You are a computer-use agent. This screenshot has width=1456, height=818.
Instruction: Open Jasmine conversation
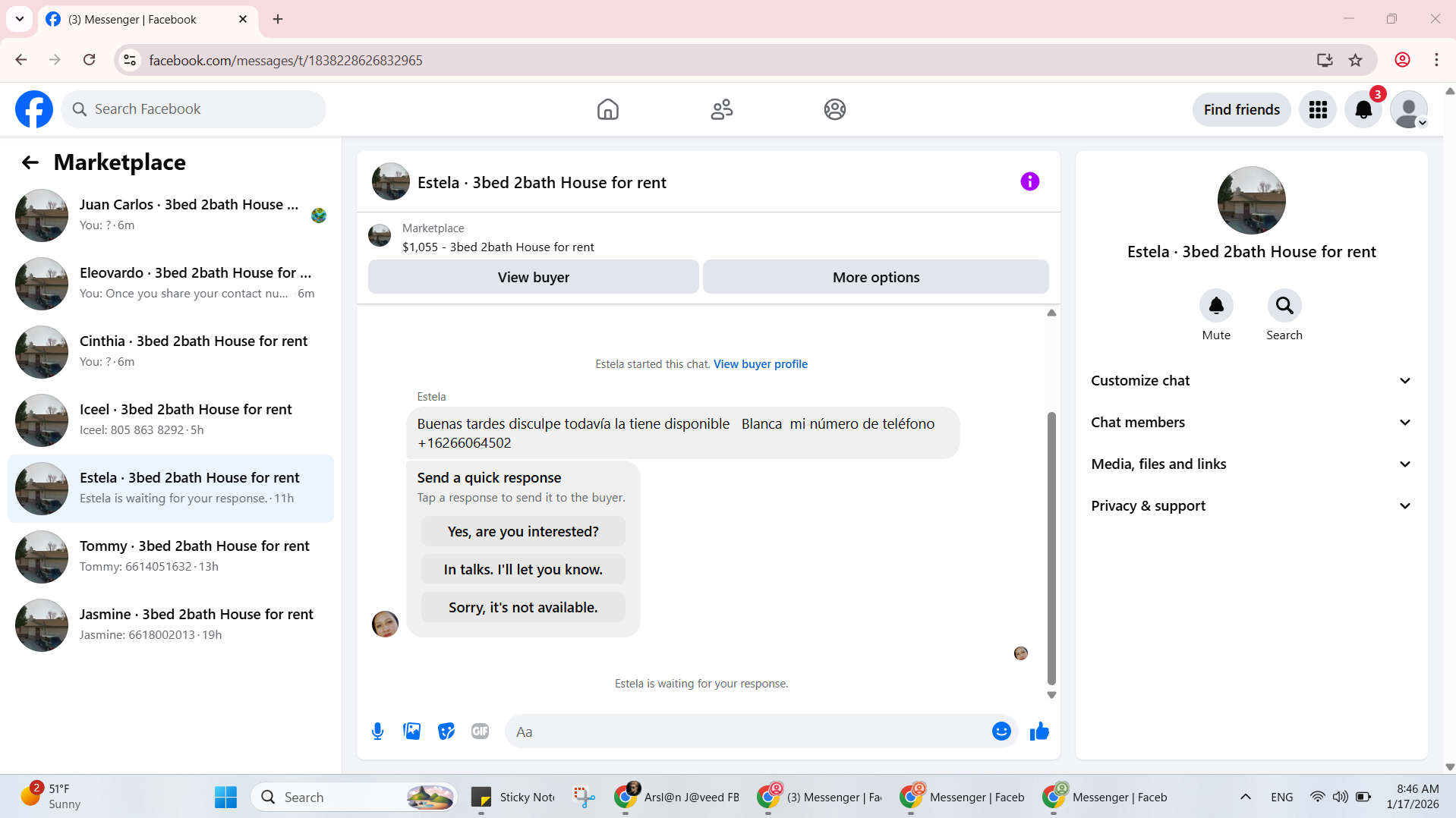[x=171, y=625]
